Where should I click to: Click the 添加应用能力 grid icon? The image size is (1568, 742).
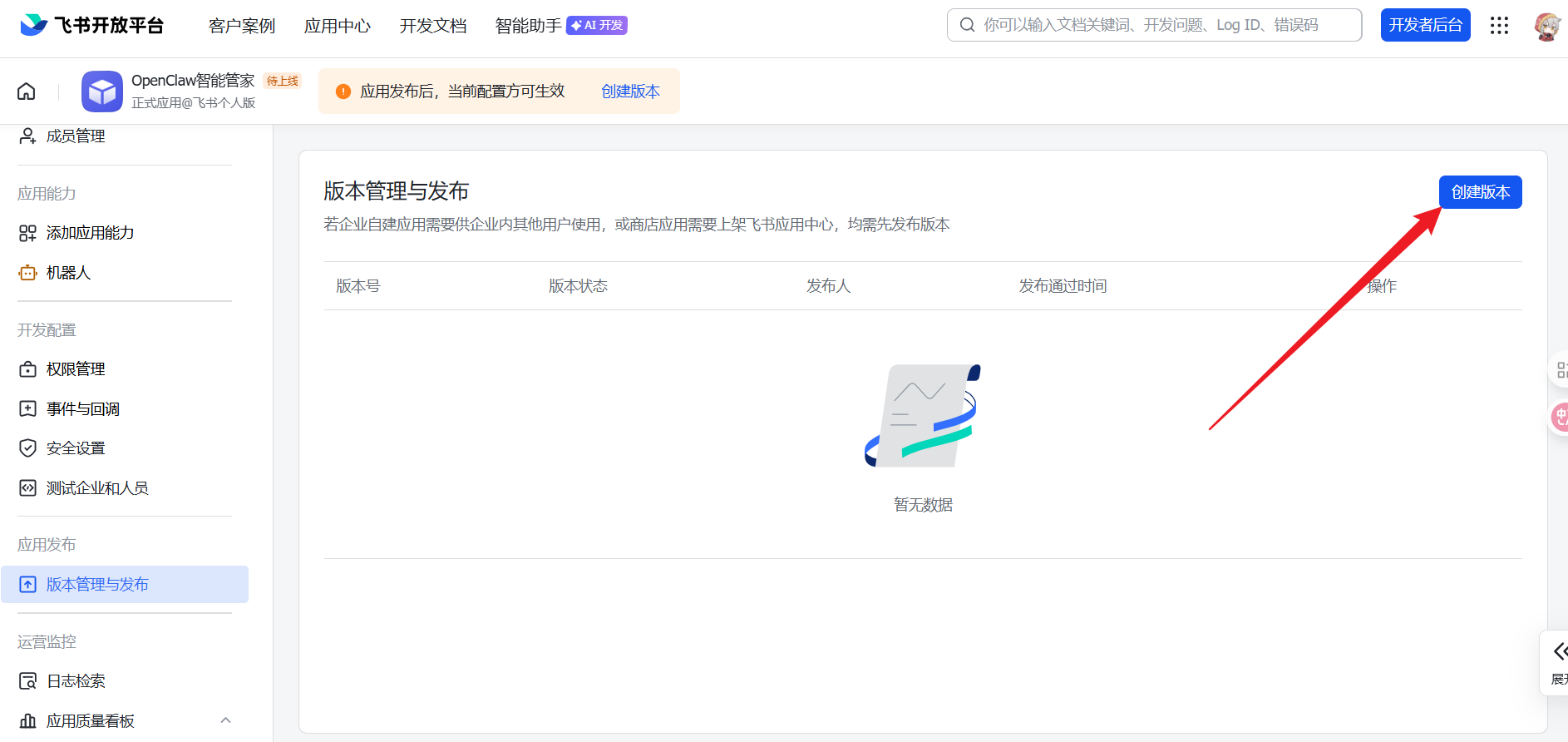27,233
